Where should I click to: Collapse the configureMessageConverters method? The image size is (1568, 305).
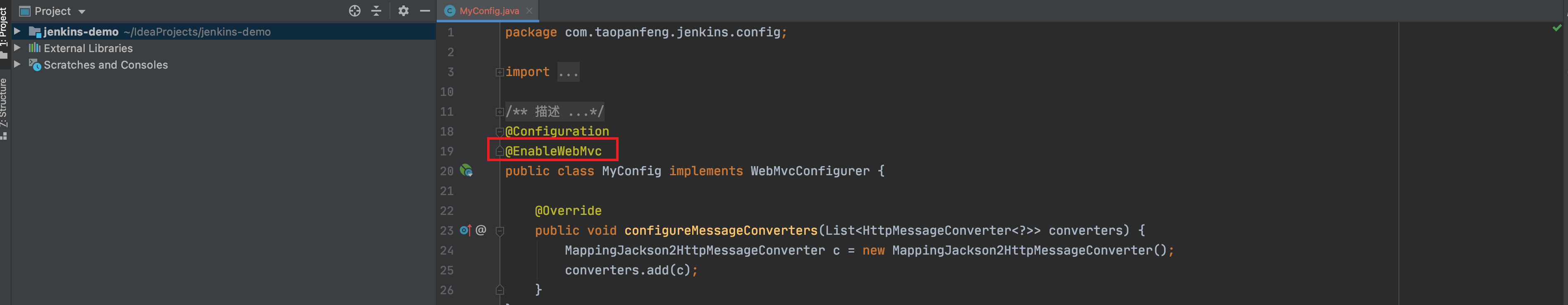click(x=499, y=231)
